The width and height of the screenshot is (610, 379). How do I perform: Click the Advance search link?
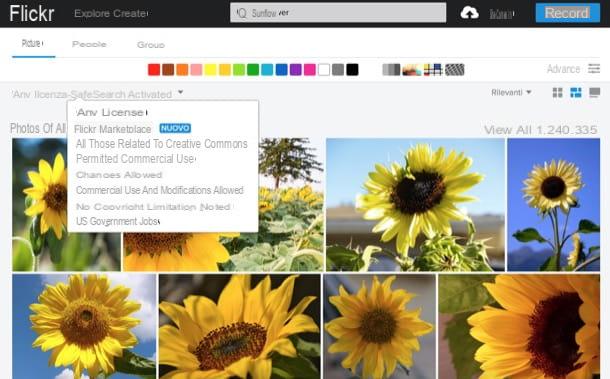pos(563,69)
